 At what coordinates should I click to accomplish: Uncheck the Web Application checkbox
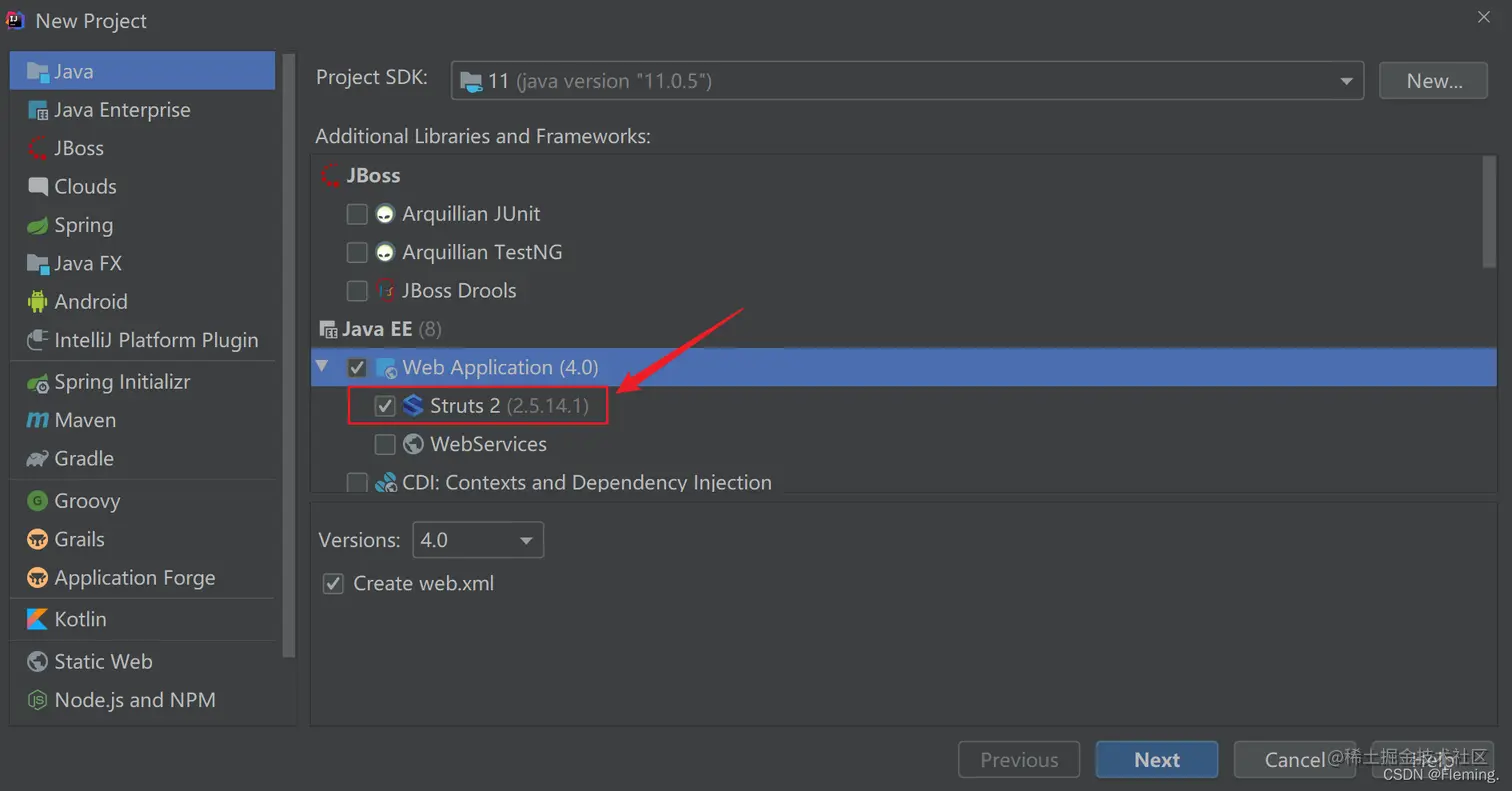[x=357, y=367]
